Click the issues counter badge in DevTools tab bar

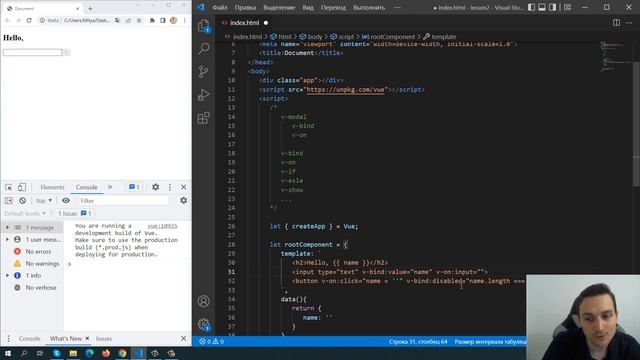coord(134,187)
